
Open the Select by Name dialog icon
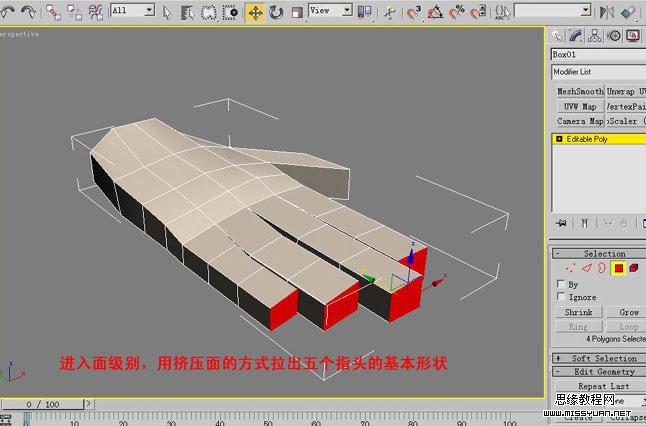click(187, 12)
